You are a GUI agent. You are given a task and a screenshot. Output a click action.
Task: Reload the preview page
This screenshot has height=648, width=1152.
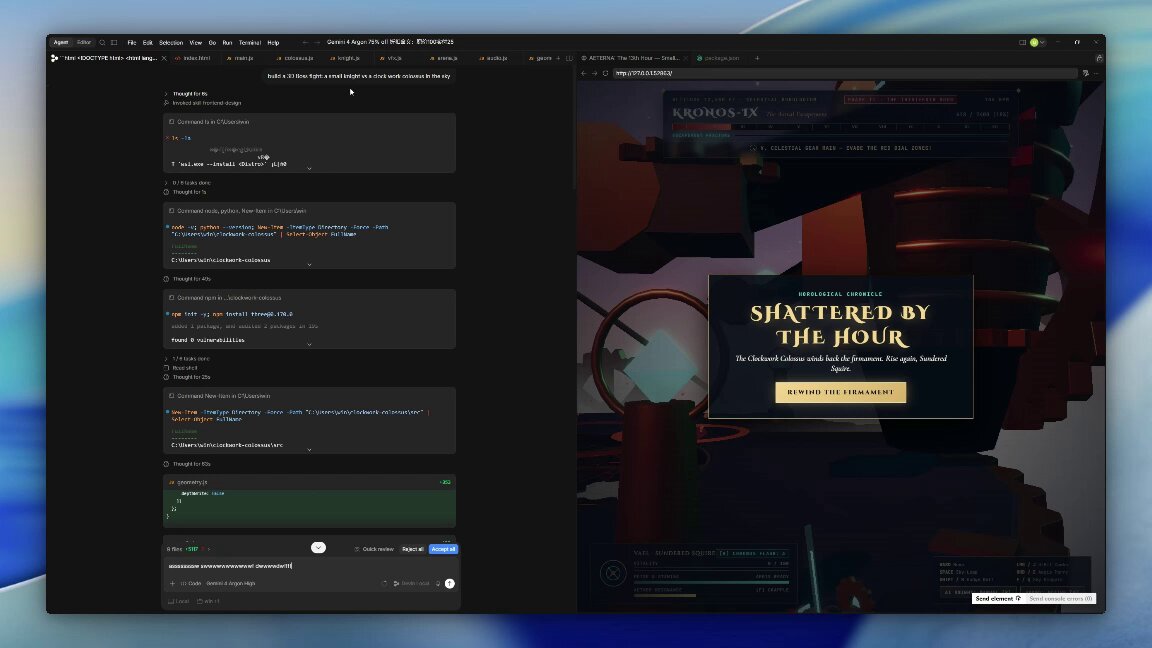pyautogui.click(x=605, y=73)
